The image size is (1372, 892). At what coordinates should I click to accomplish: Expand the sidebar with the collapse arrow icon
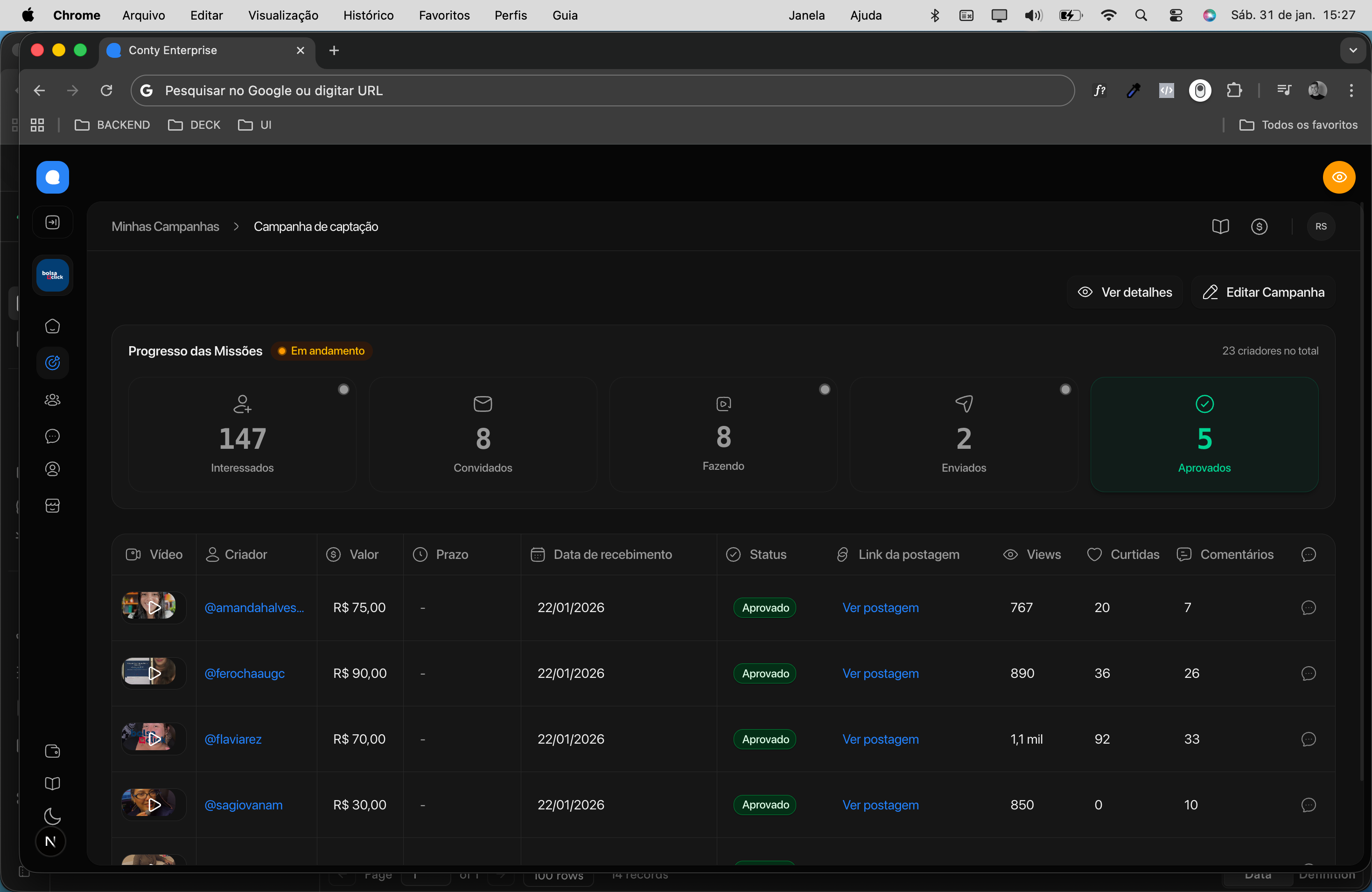point(52,223)
